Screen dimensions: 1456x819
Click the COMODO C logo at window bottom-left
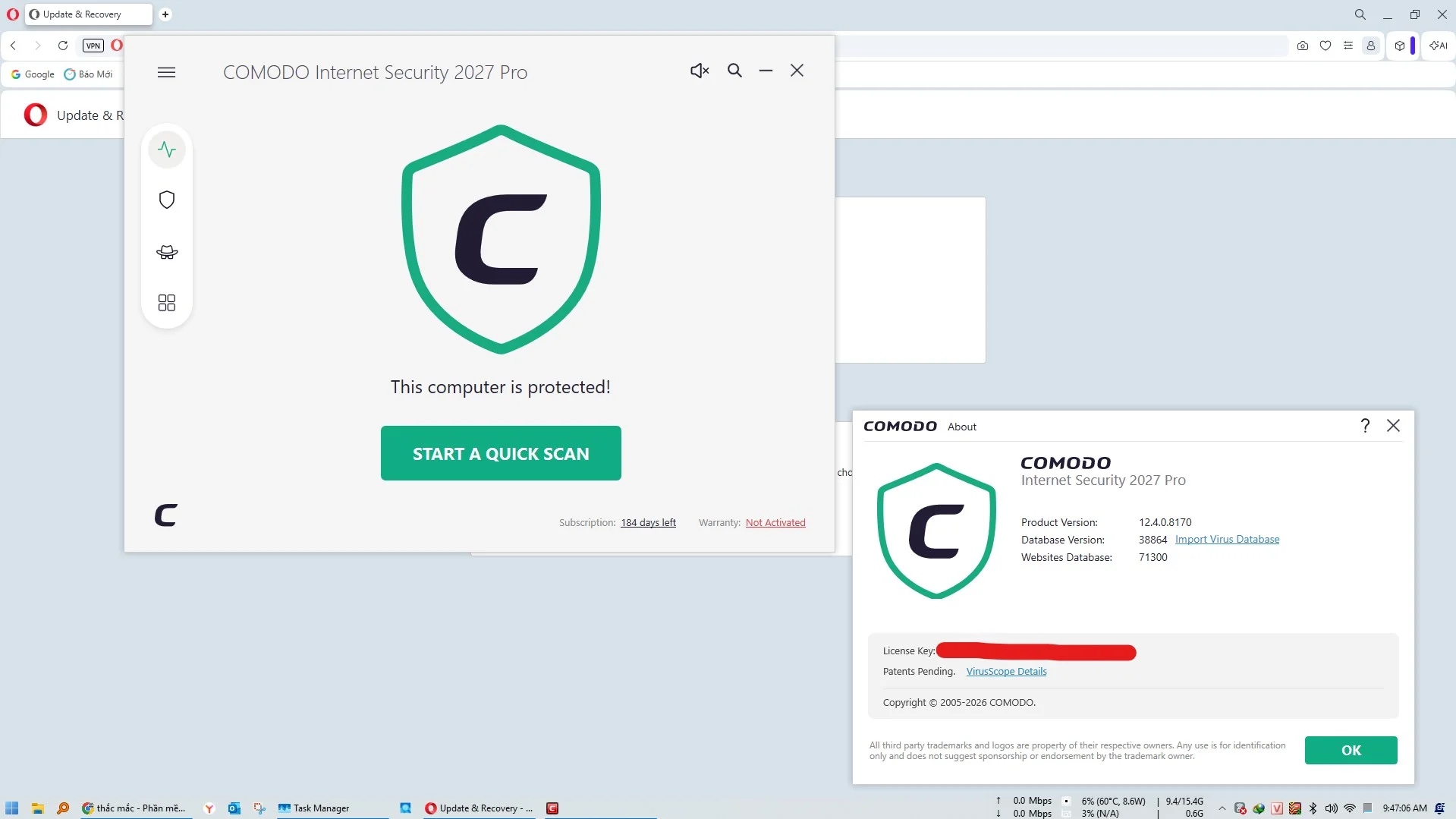point(166,515)
